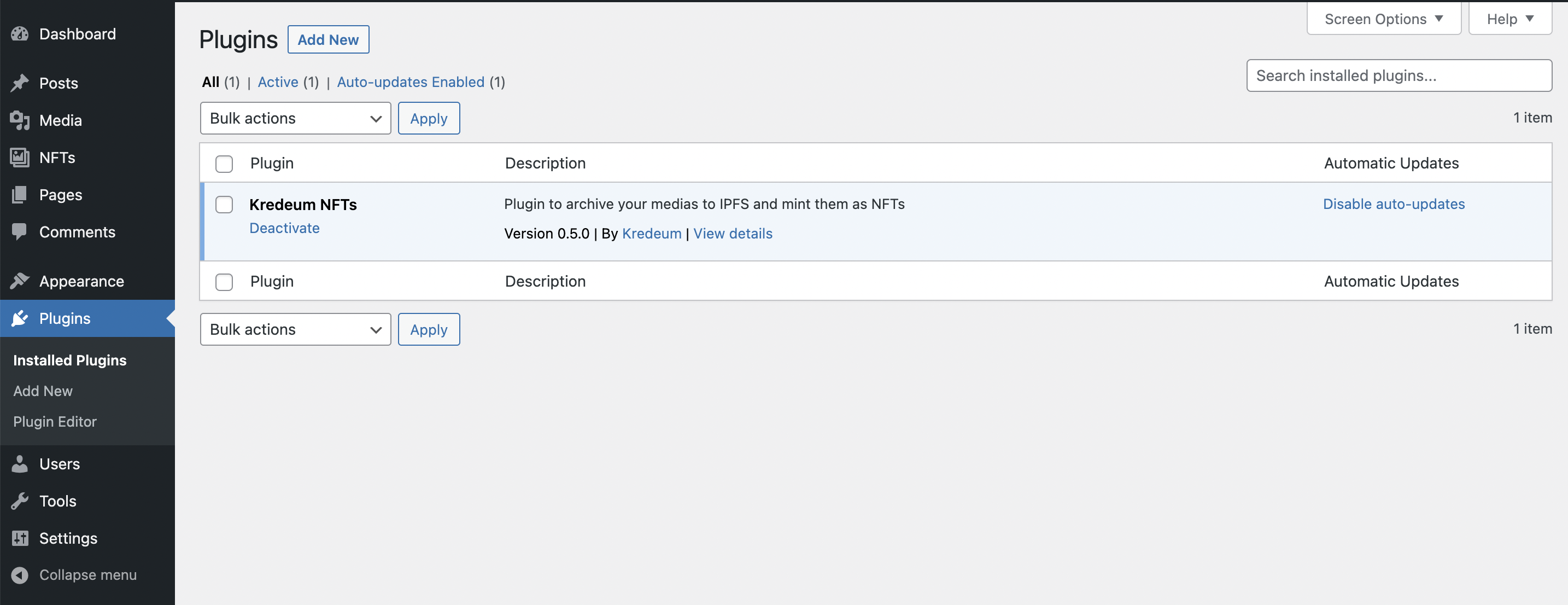
Task: Filter plugins by Auto-updates Enabled
Action: click(410, 82)
